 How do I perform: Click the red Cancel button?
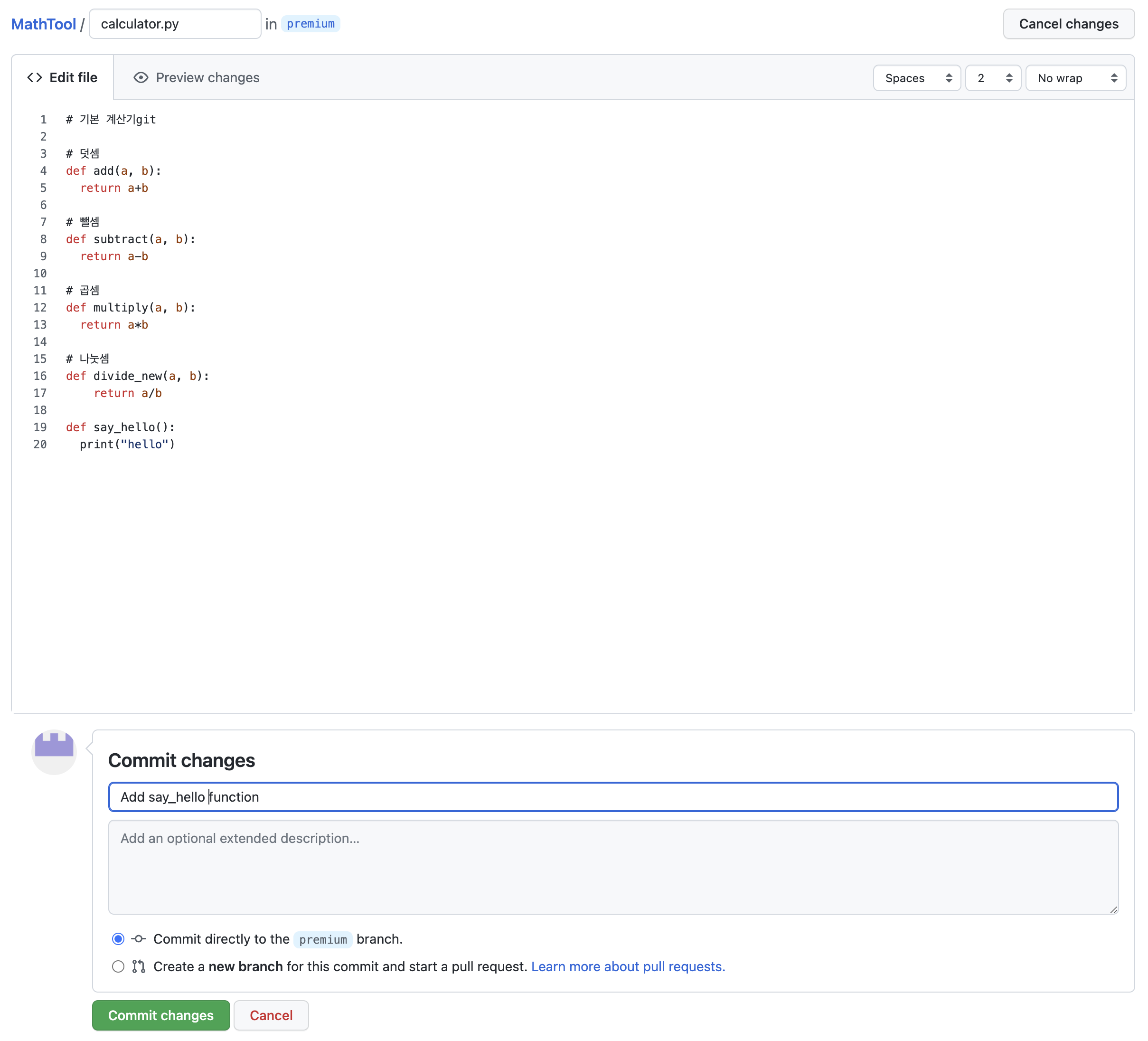coord(271,1015)
